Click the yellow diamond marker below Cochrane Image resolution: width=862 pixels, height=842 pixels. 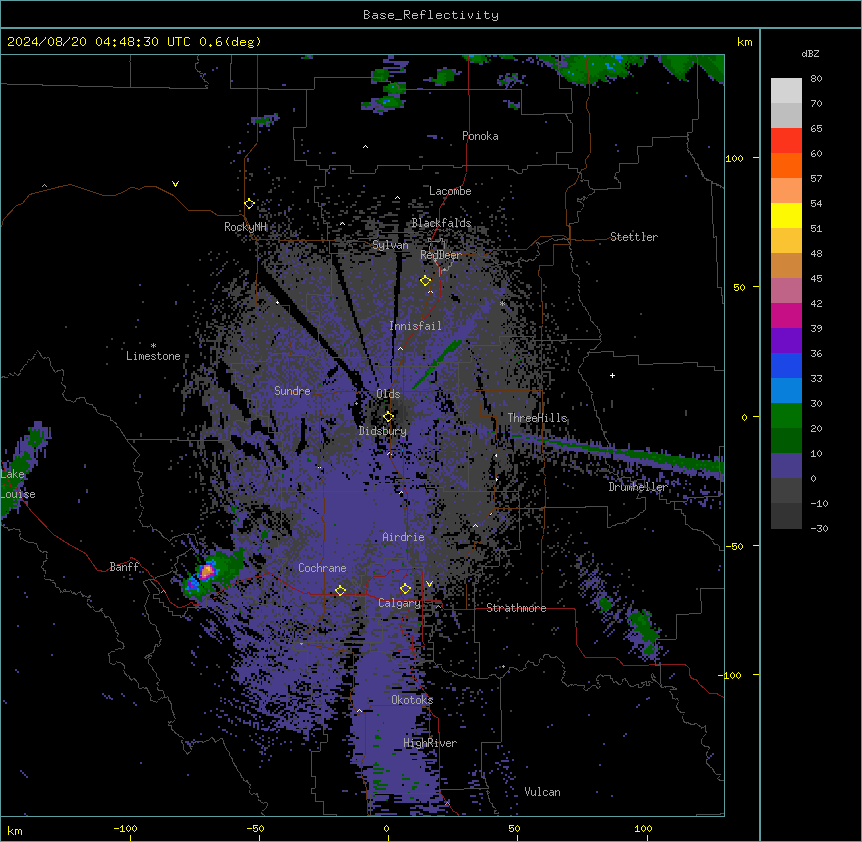point(340,591)
